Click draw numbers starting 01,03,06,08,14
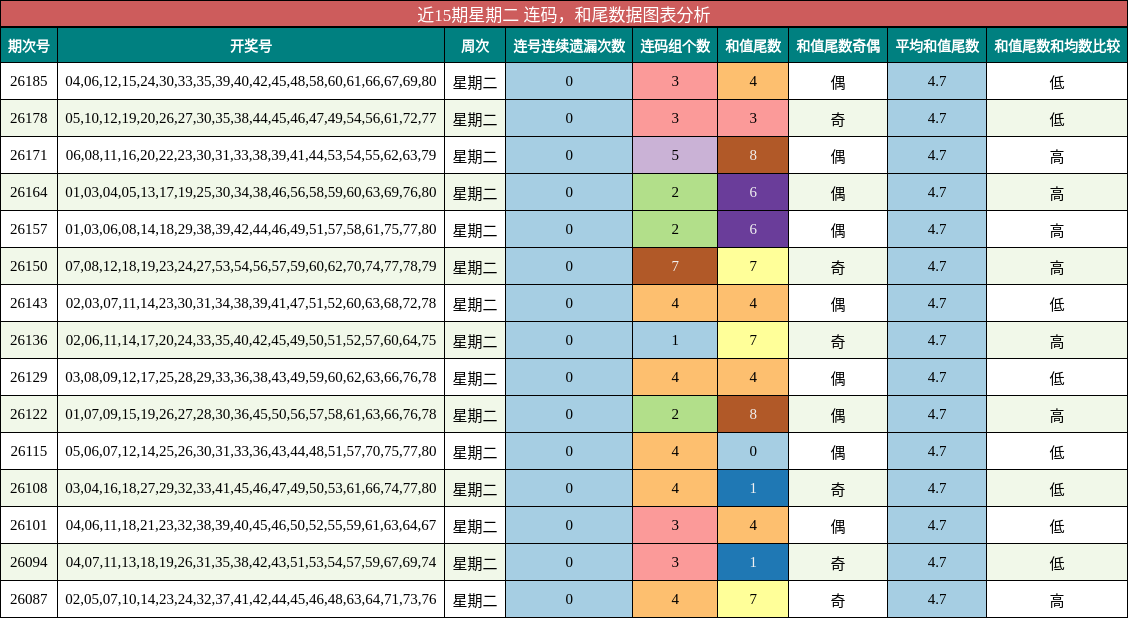Screen dimensions: 1128x618 point(251,230)
